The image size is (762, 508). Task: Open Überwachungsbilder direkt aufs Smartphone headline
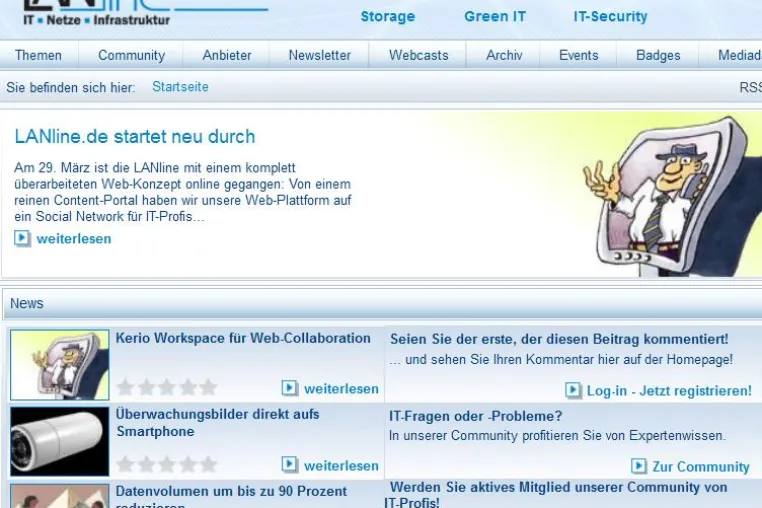click(217, 422)
